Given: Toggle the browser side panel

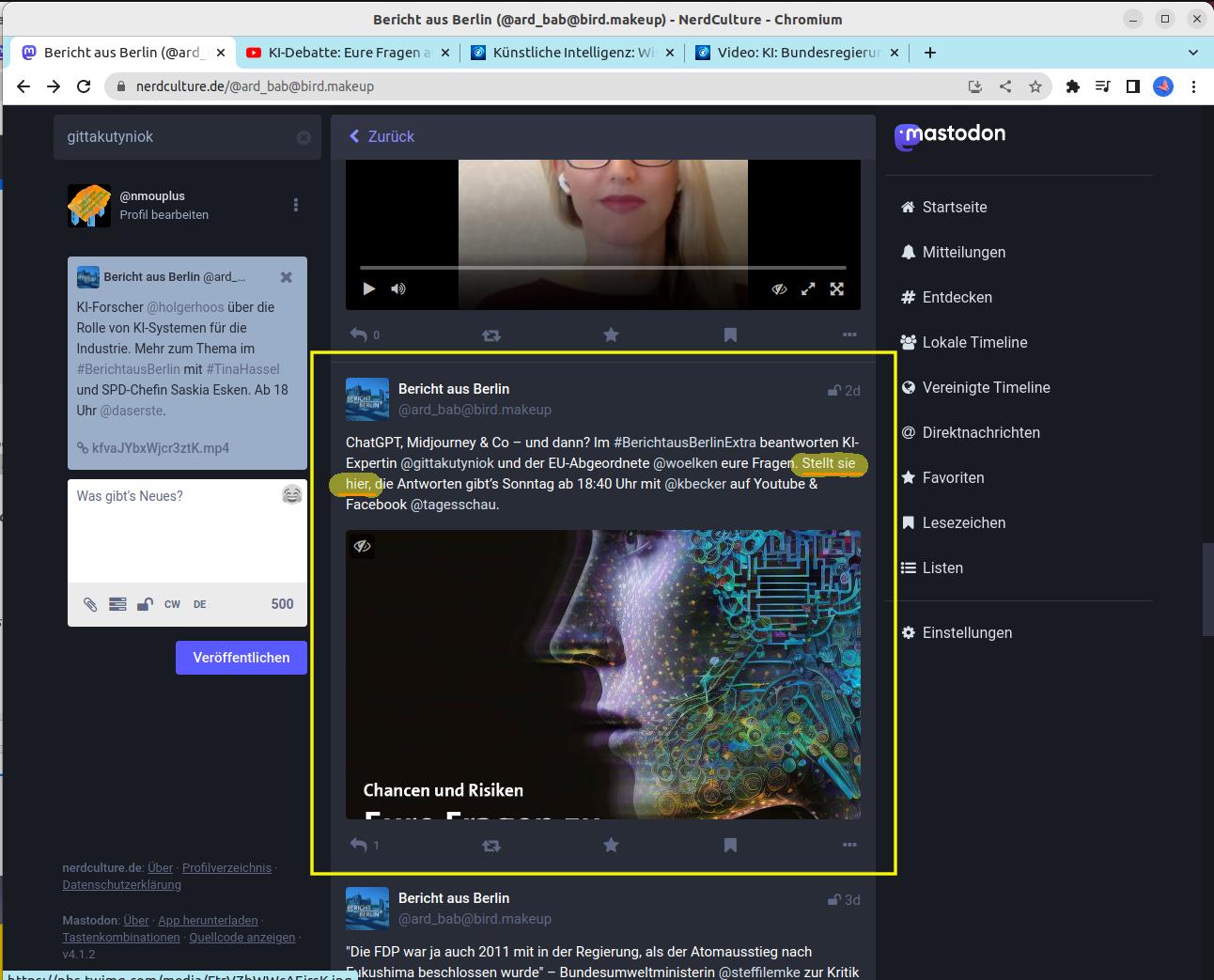Looking at the screenshot, I should tap(1133, 86).
